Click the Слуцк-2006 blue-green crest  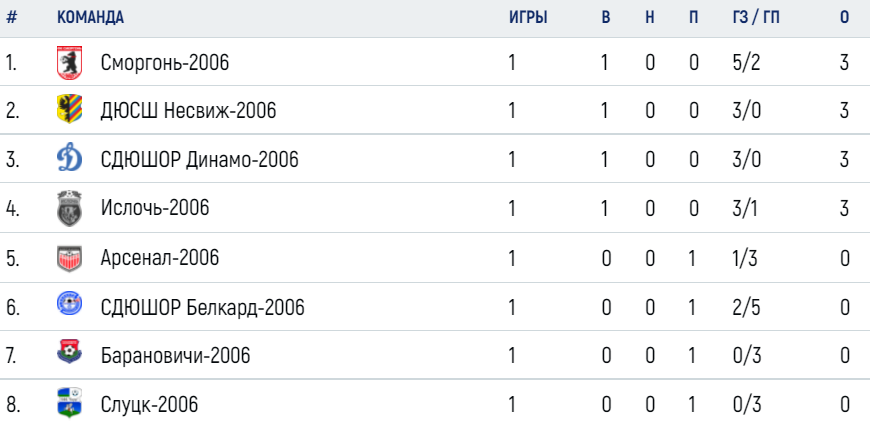(x=69, y=403)
